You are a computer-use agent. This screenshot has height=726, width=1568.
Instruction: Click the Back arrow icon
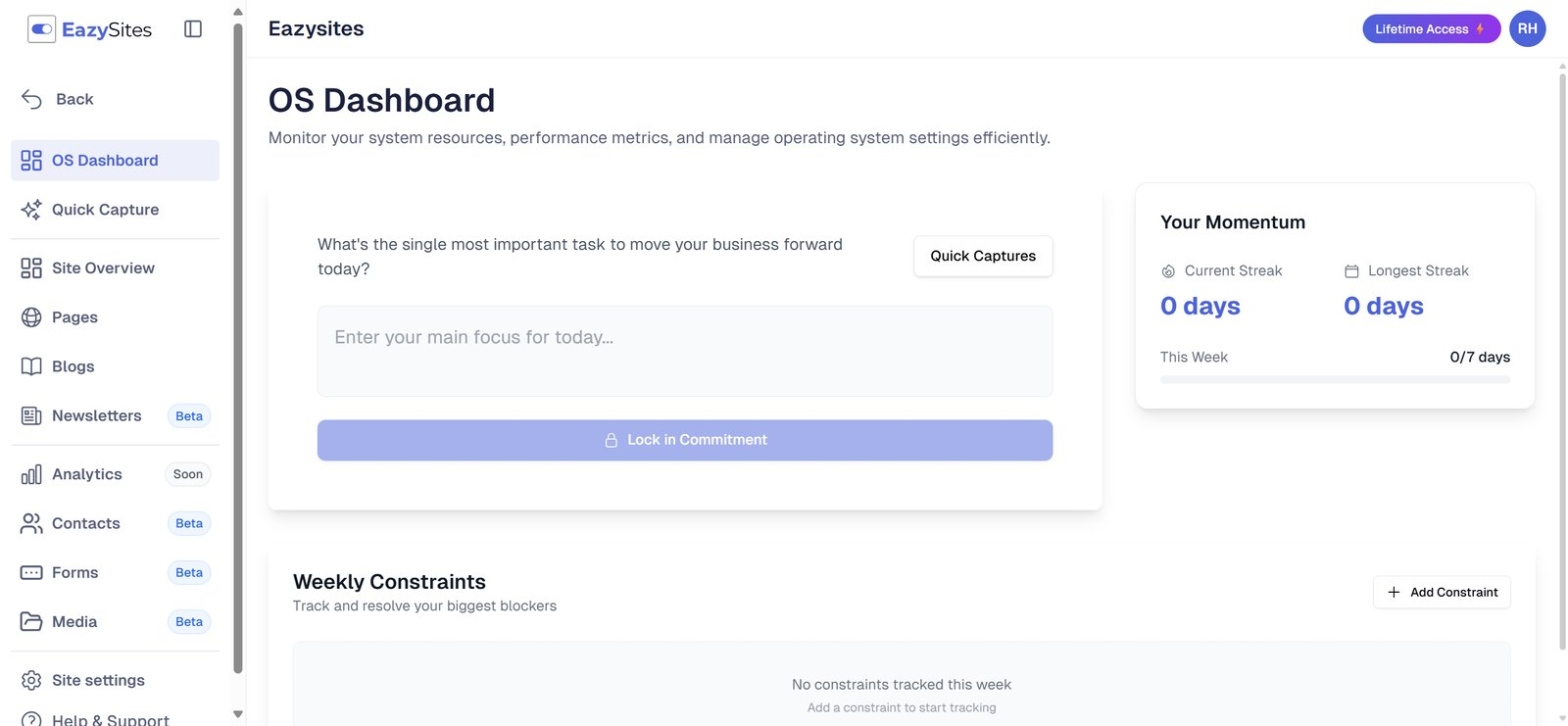[31, 99]
